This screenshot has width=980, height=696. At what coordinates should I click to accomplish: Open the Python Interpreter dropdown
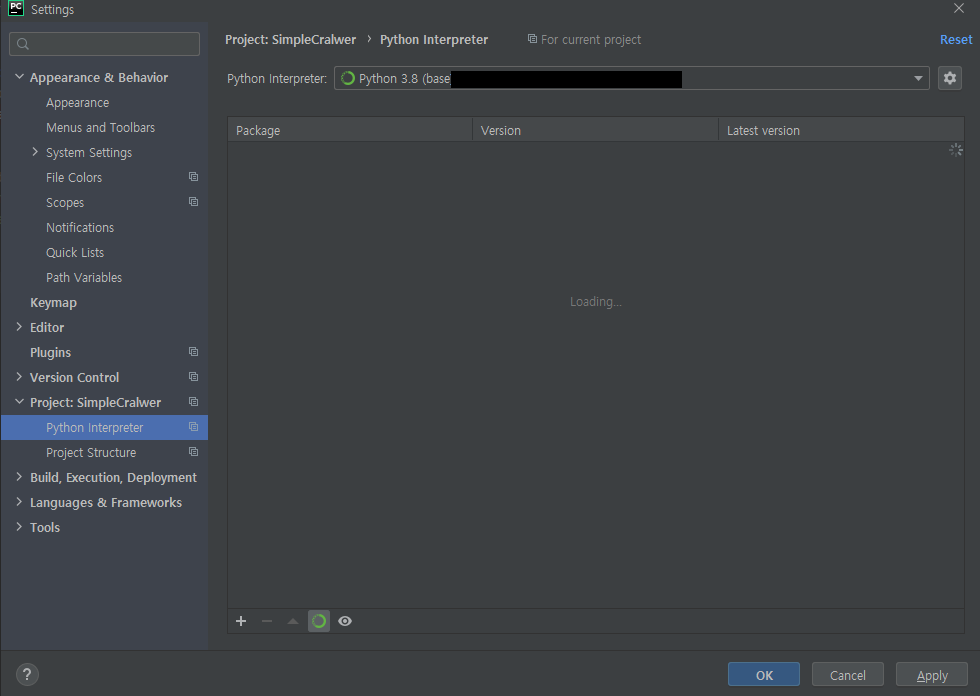(x=631, y=78)
